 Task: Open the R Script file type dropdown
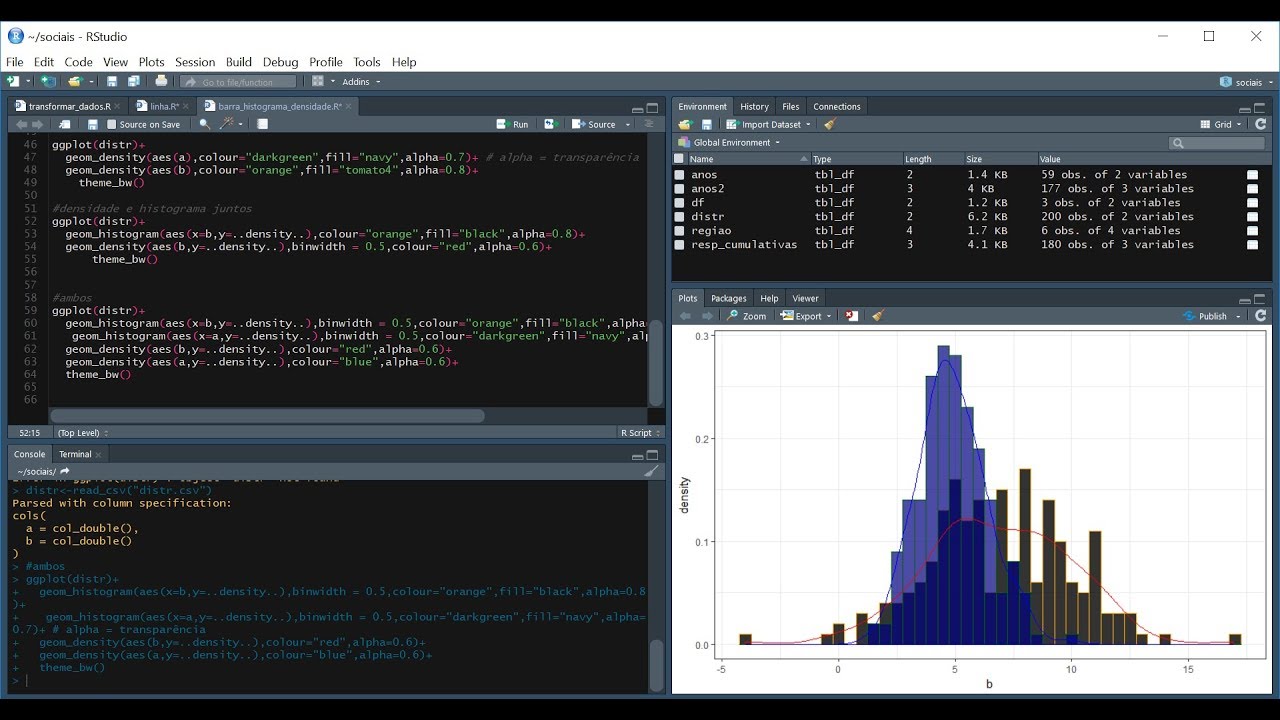pos(639,433)
